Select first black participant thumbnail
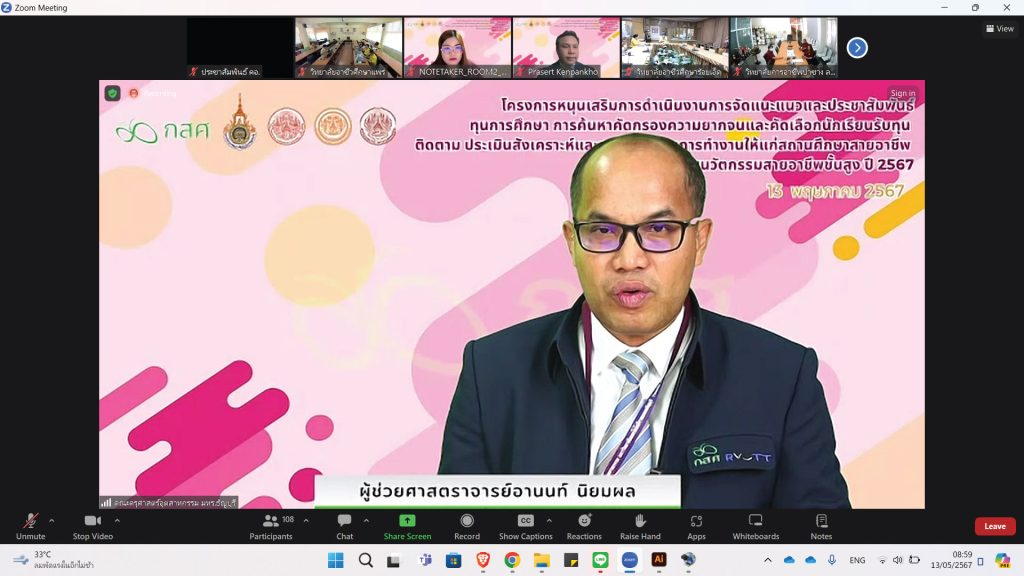This screenshot has height=576, width=1024. tap(240, 48)
